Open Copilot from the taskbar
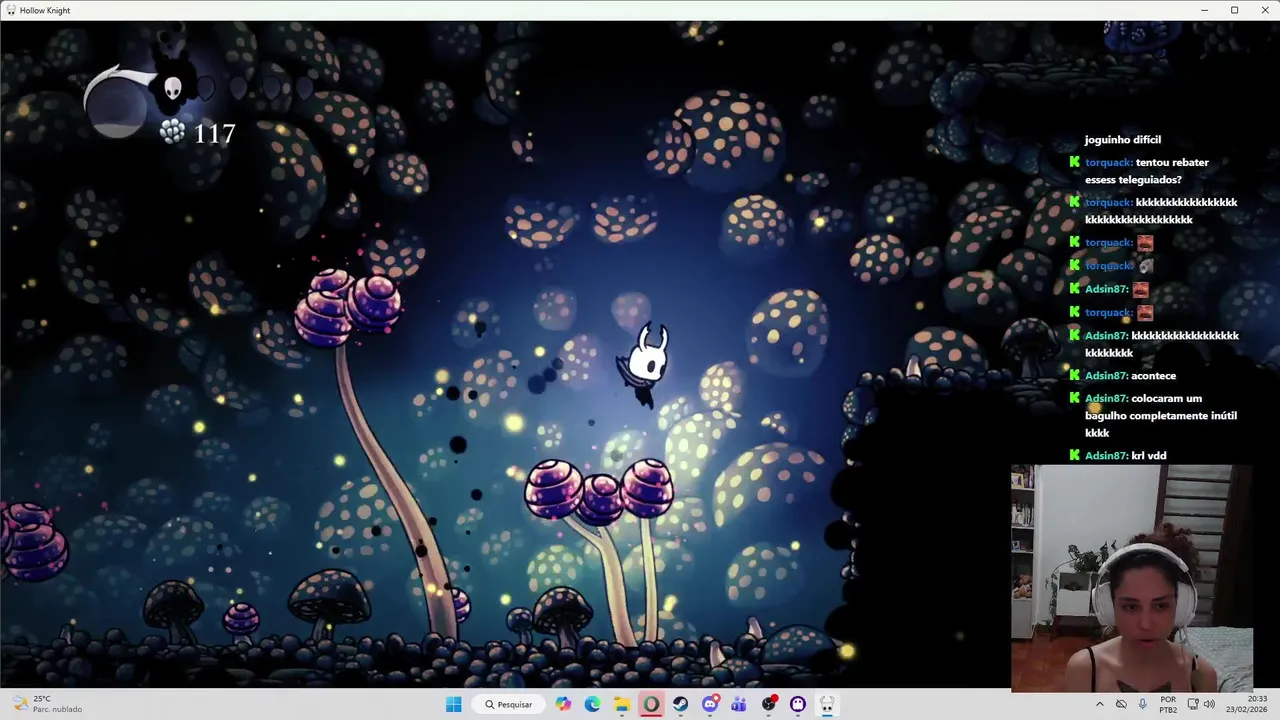The width and height of the screenshot is (1280, 720). [563, 704]
